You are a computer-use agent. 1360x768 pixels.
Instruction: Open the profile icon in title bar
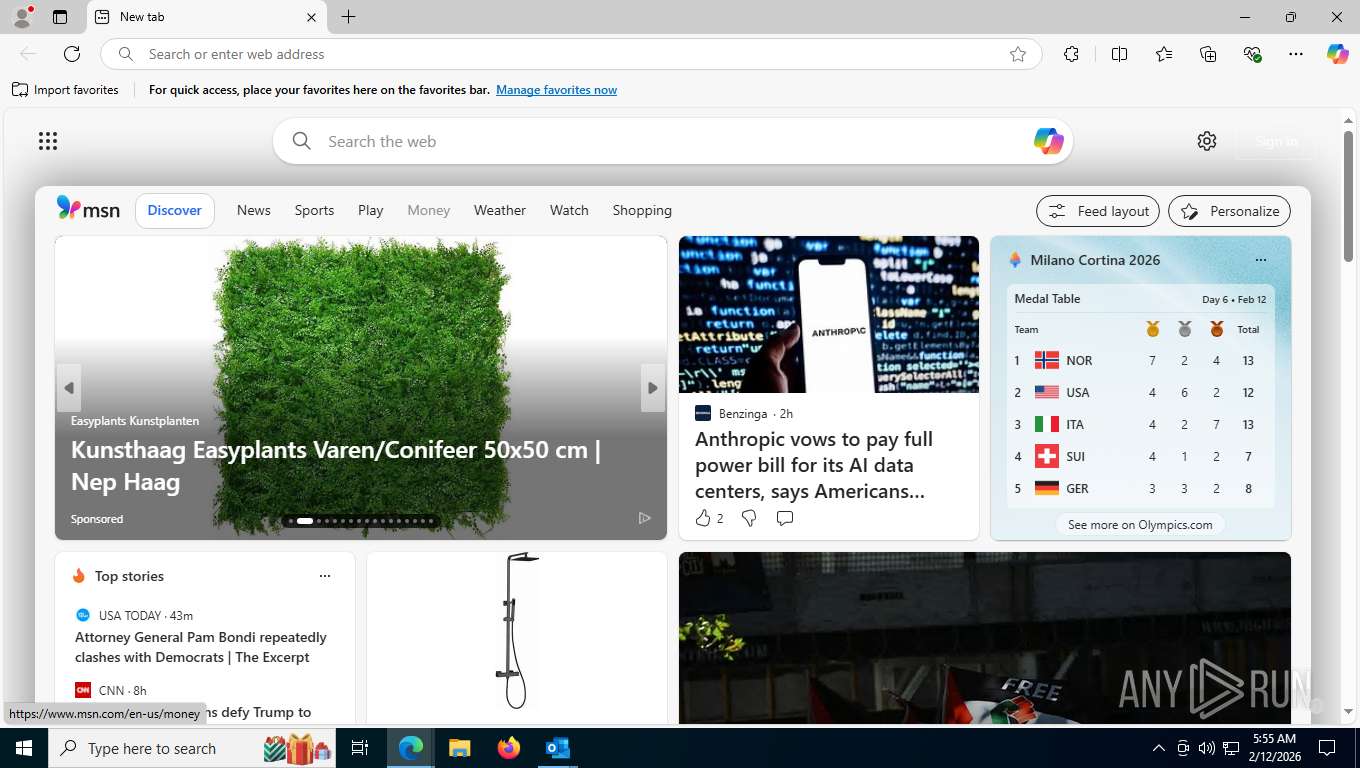pyautogui.click(x=22, y=17)
